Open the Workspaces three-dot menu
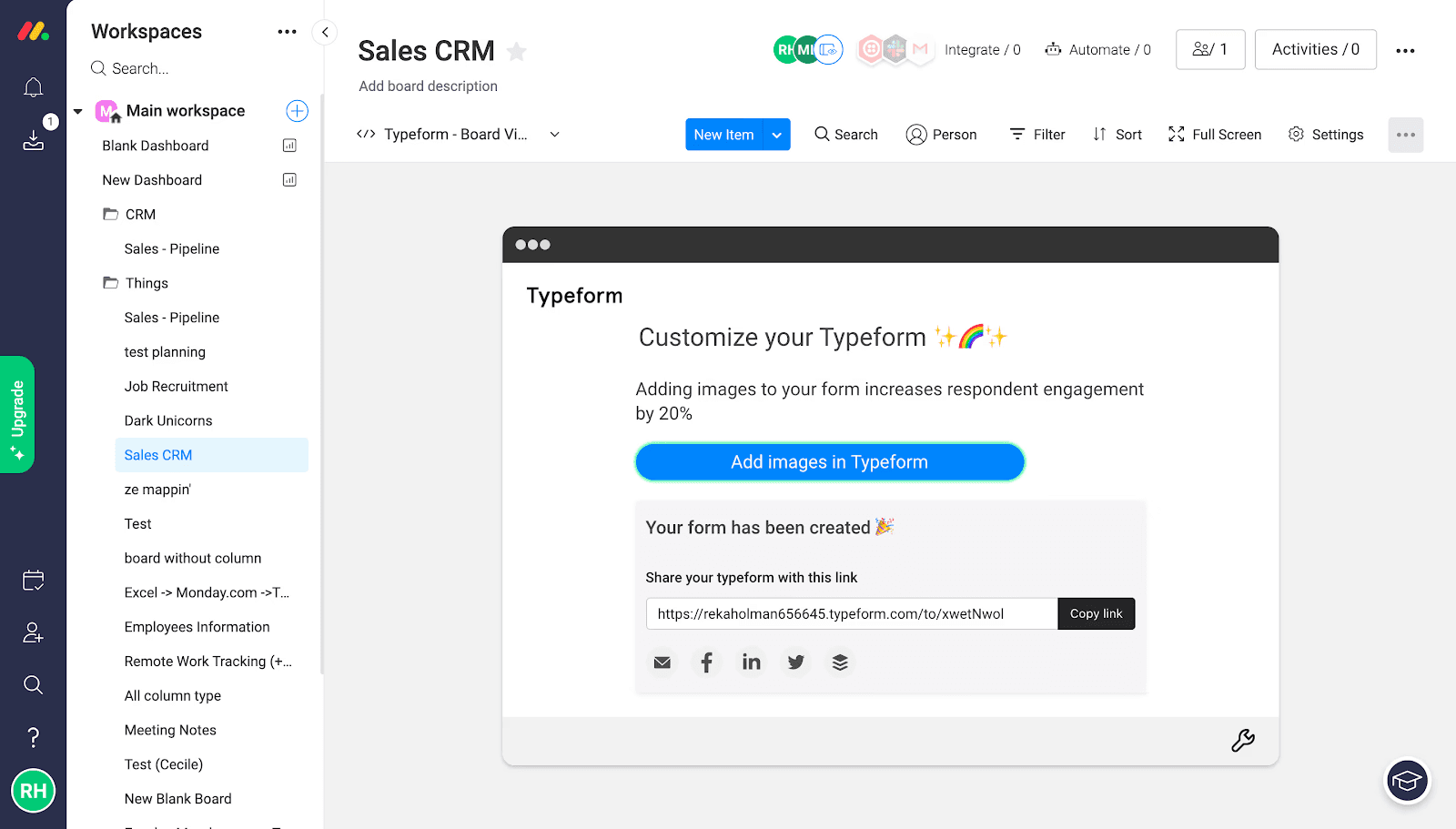1456x829 pixels. point(287,32)
